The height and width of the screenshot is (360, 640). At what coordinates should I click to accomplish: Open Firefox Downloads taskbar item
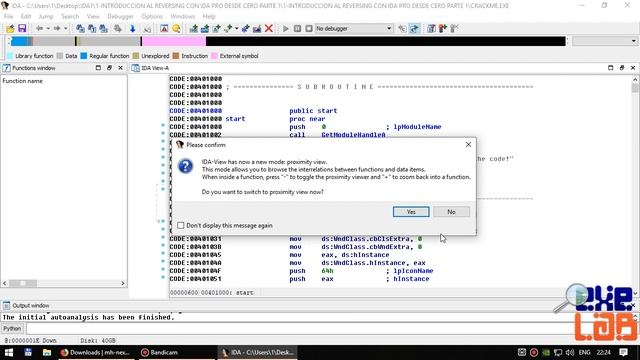pos(96,352)
